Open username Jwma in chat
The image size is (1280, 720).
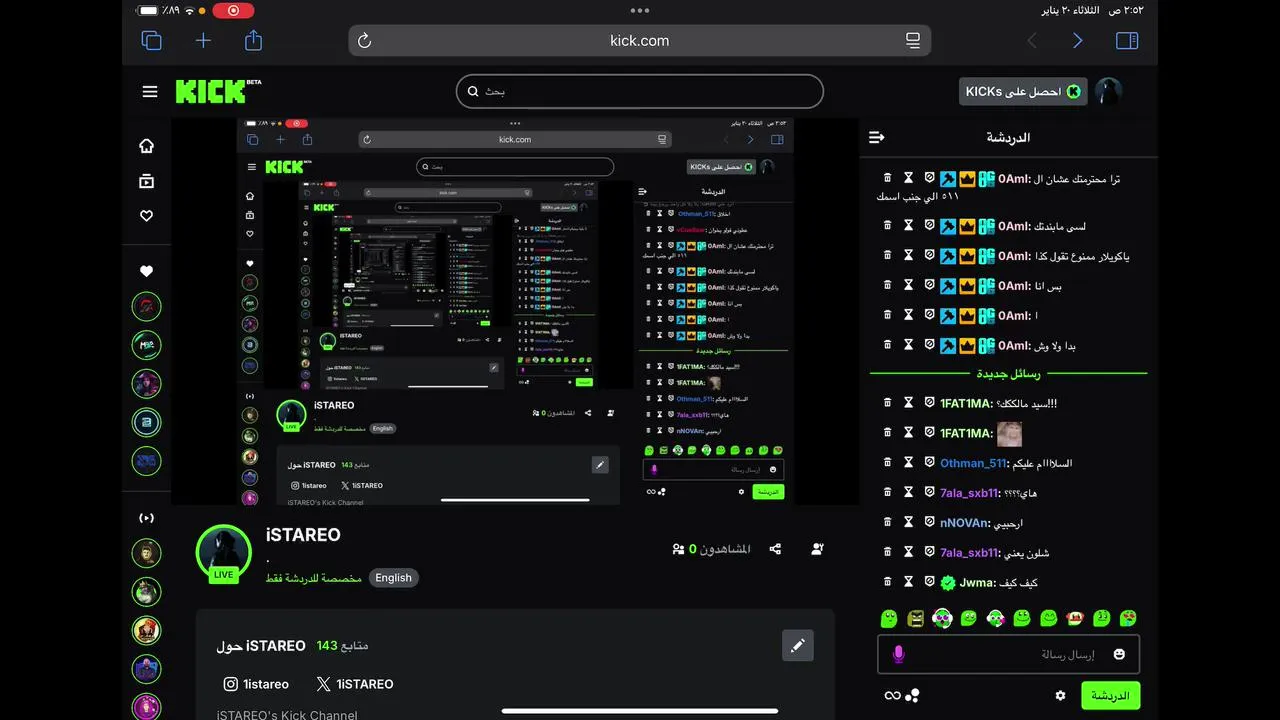pyautogui.click(x=978, y=582)
